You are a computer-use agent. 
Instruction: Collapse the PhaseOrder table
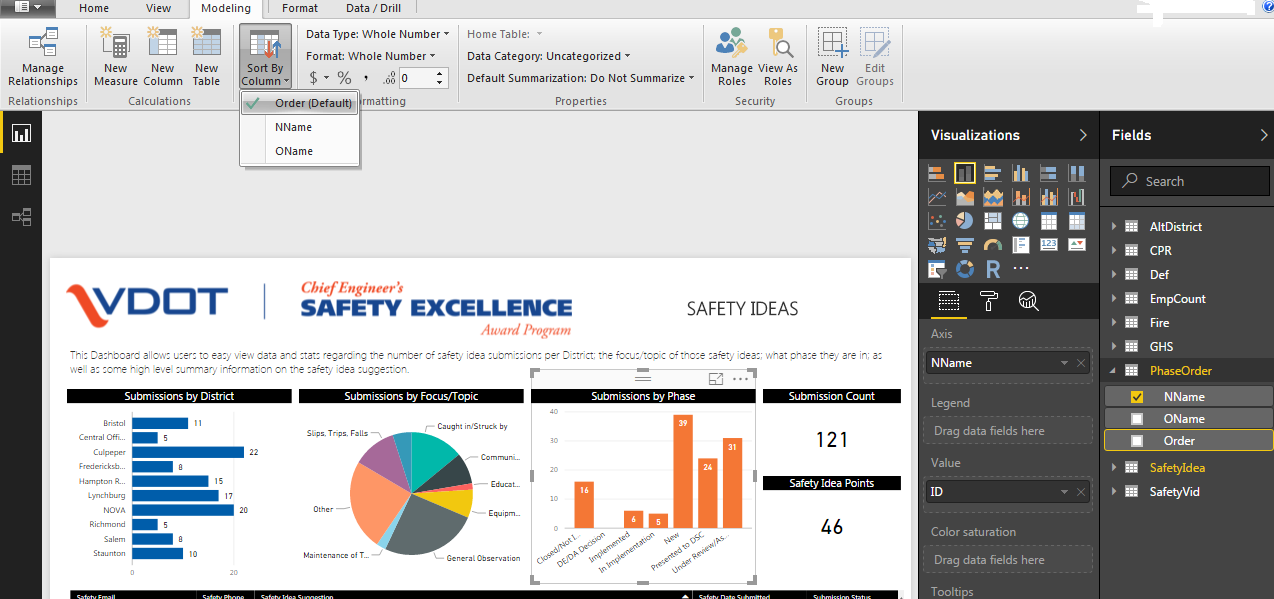click(x=1113, y=371)
